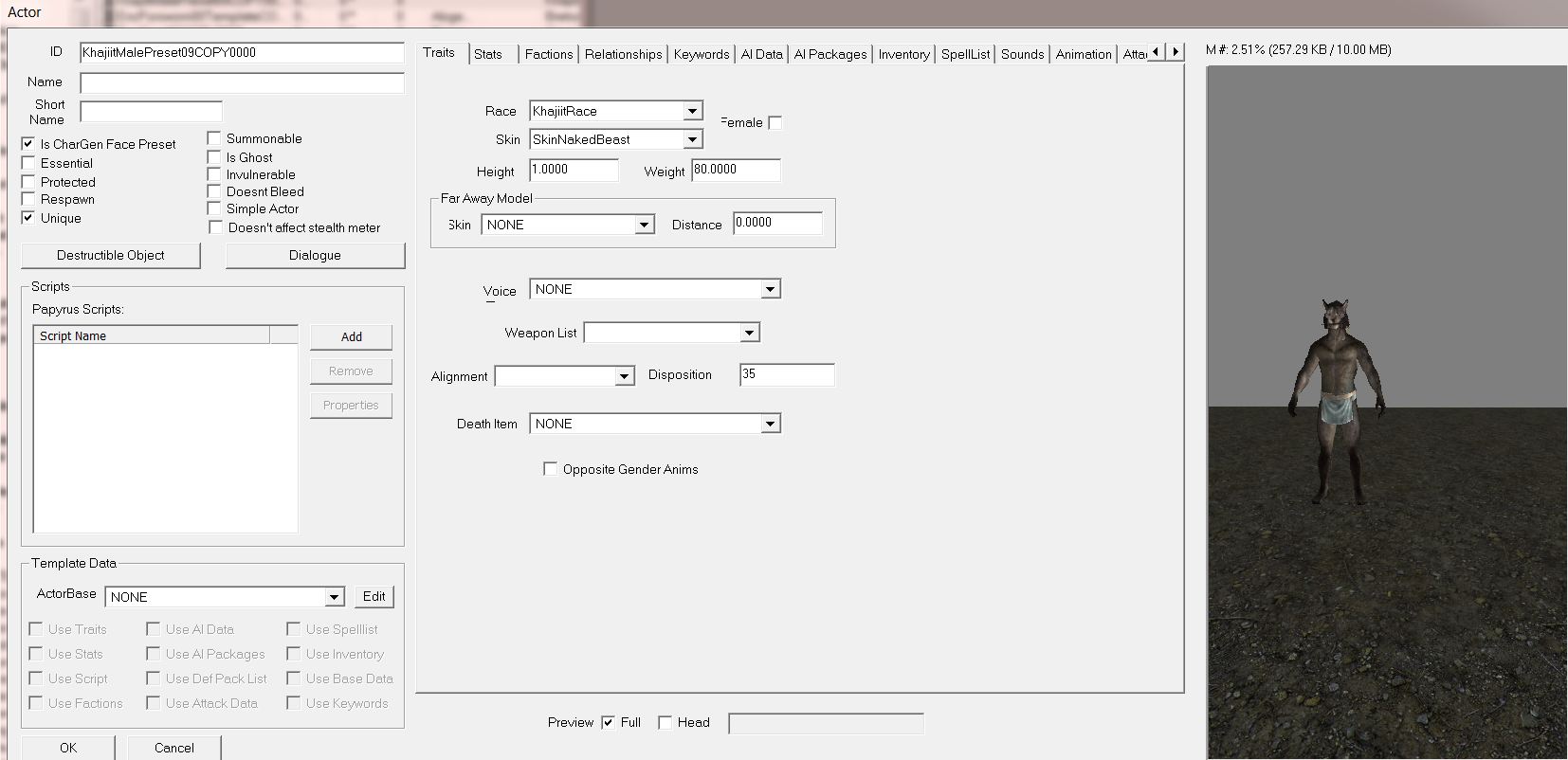Open the Weapon List dropdown
Viewport: 1568px width, 760px height.
click(x=749, y=333)
